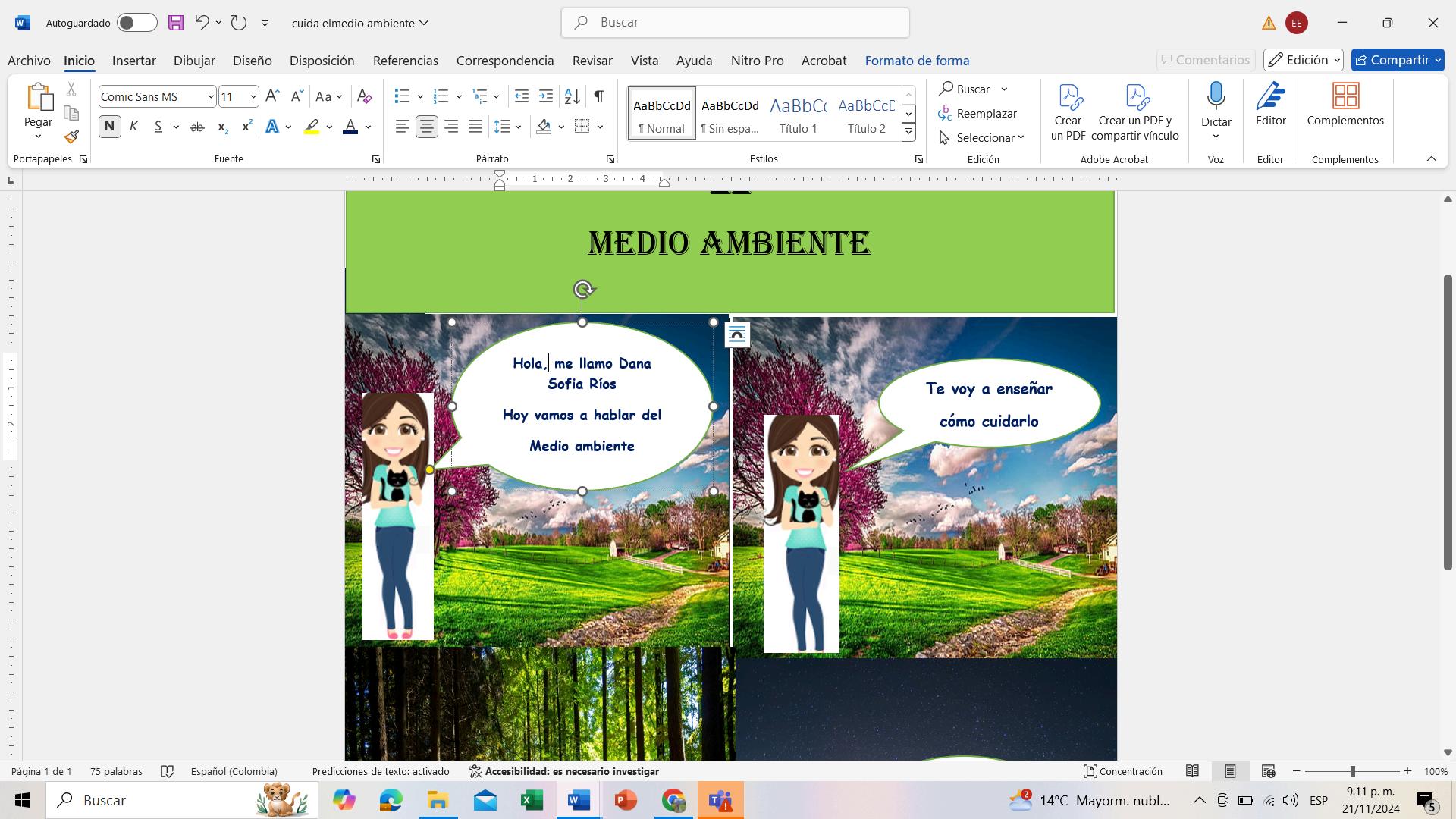Toggle the Autoguardado switch

point(136,23)
